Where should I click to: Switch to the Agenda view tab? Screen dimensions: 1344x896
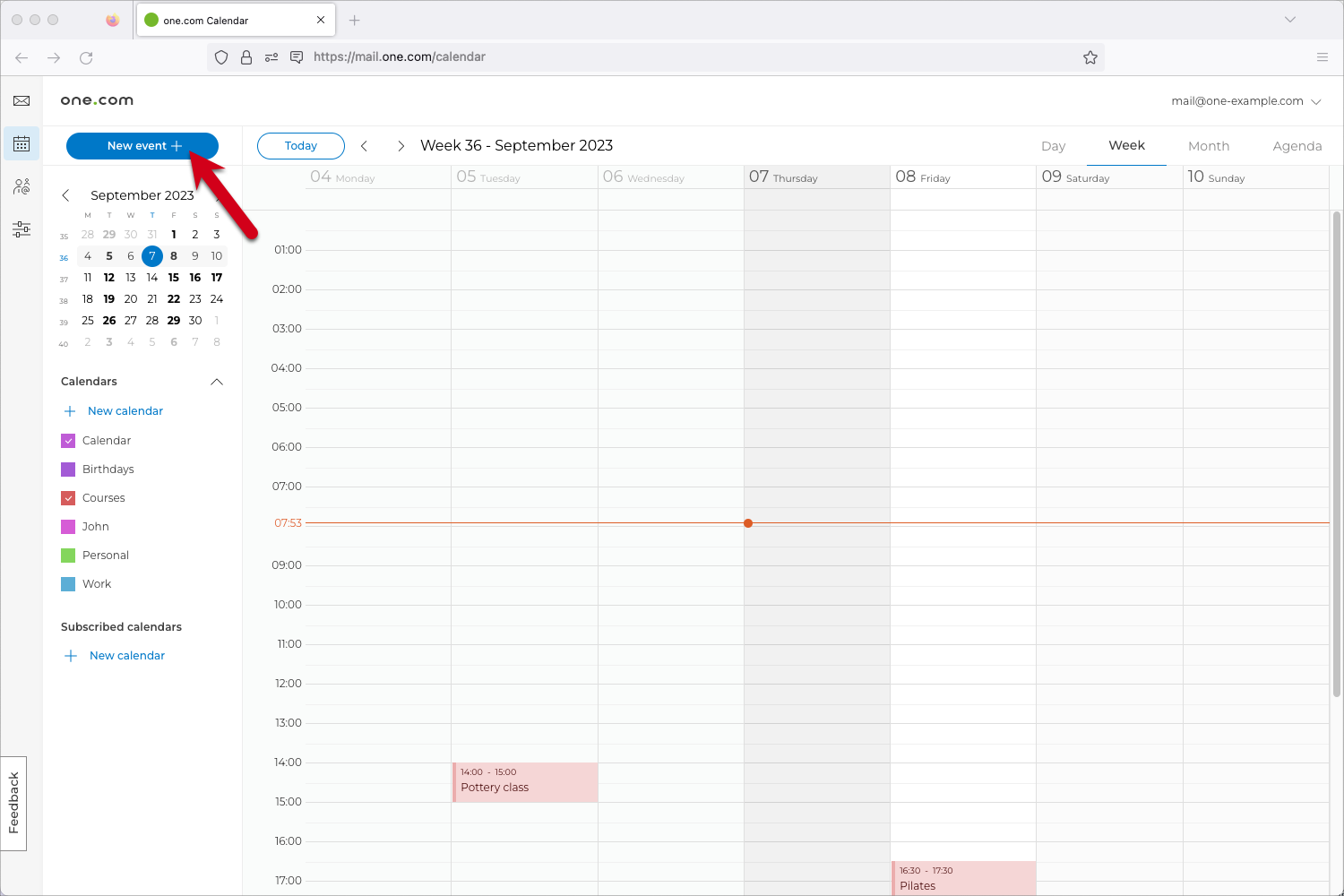pos(1297,146)
